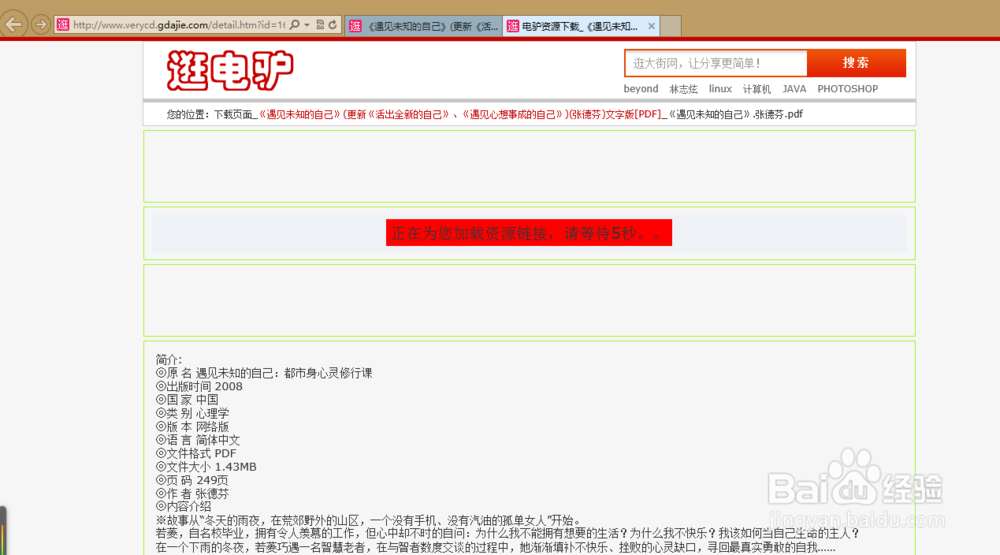The height and width of the screenshot is (555, 1000).
Task: Click the 页码 249页 line
Action: (x=192, y=480)
